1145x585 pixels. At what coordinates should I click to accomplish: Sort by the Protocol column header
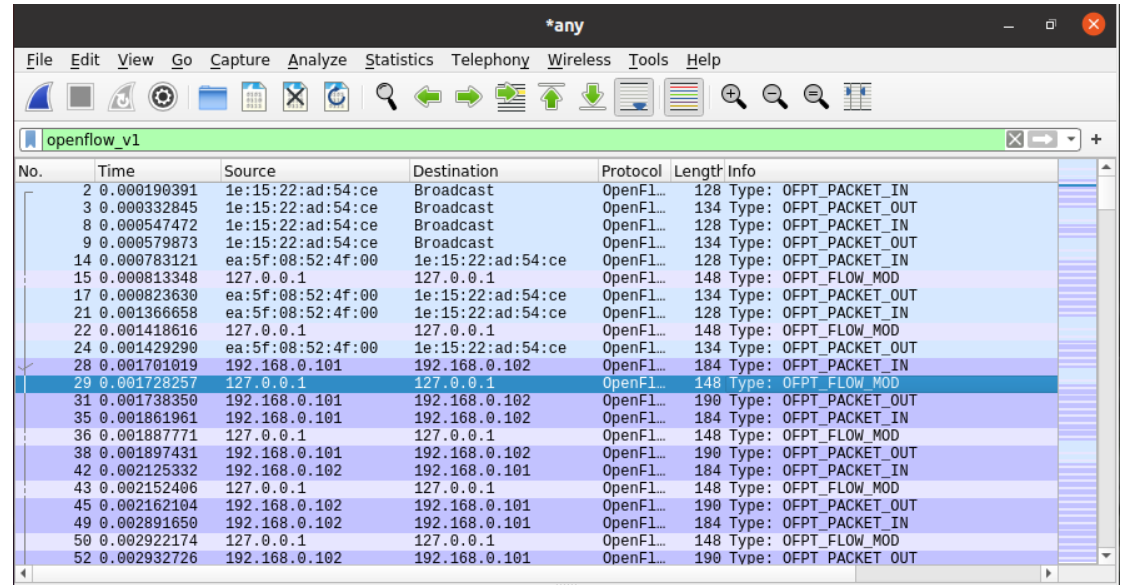(x=633, y=171)
